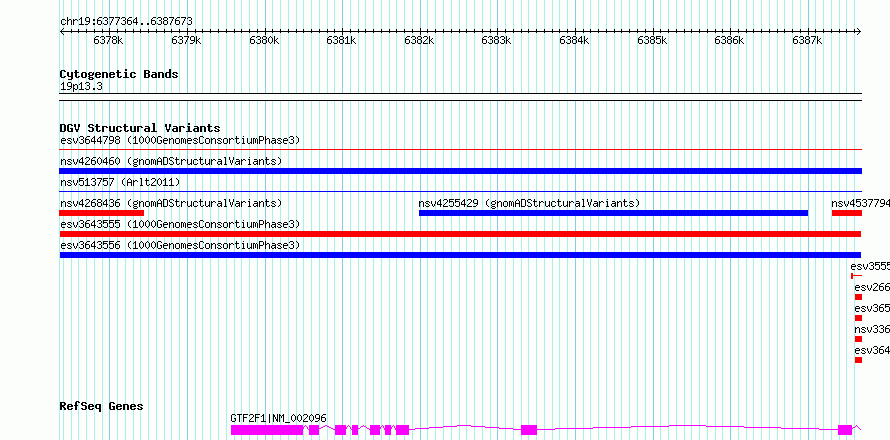Click the truncated esv266 variant label

pos(872,287)
